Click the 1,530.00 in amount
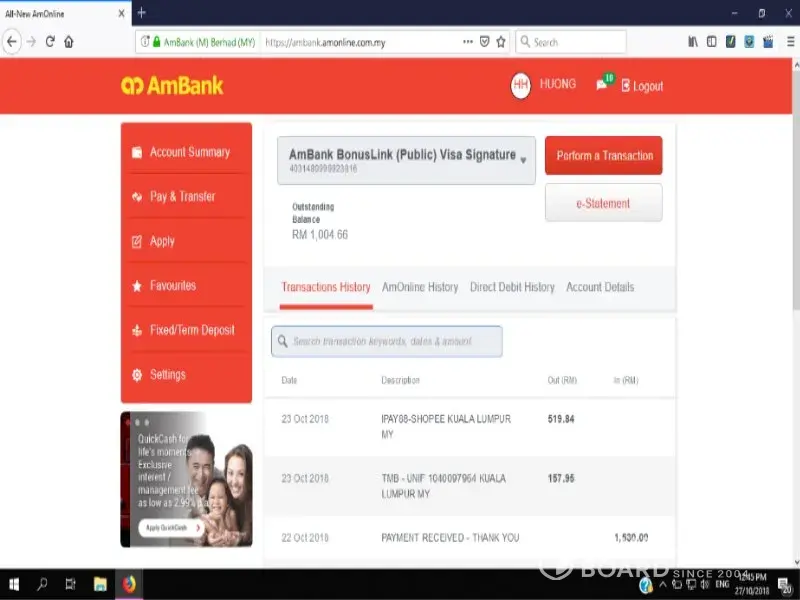This screenshot has height=600, width=800. [631, 538]
